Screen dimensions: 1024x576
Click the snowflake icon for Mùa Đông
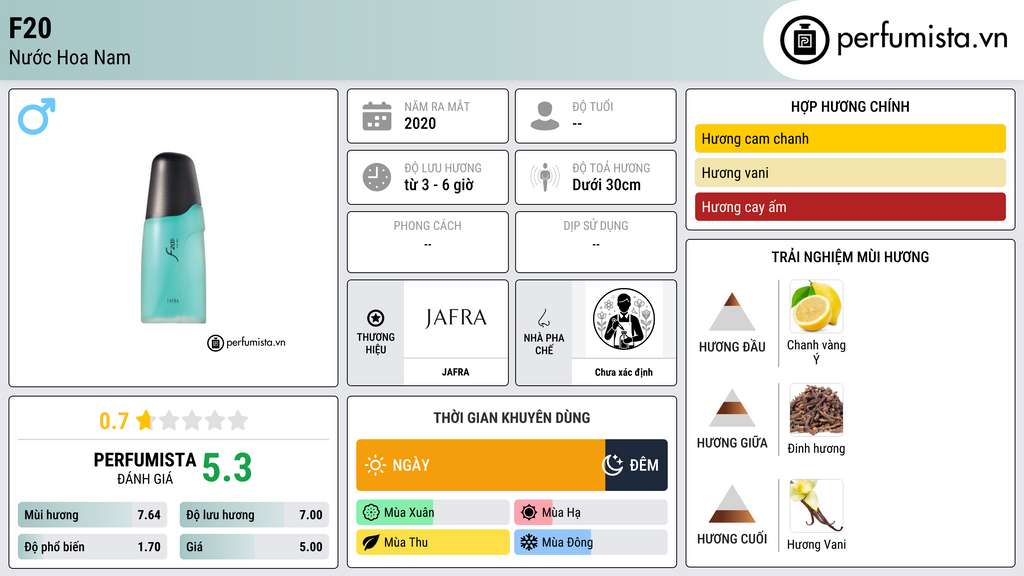[x=529, y=542]
